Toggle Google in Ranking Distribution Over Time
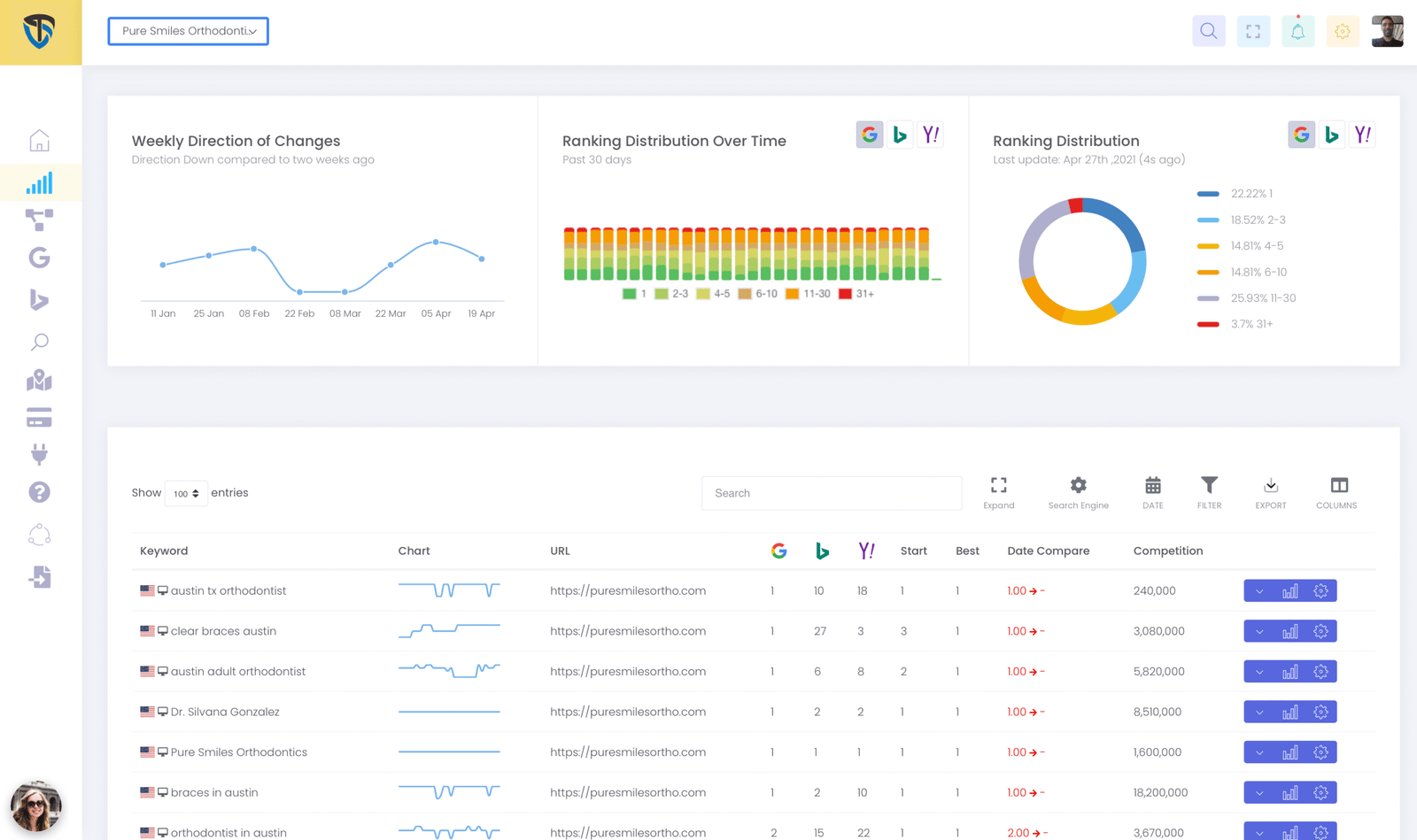Image resolution: width=1417 pixels, height=840 pixels. point(870,135)
